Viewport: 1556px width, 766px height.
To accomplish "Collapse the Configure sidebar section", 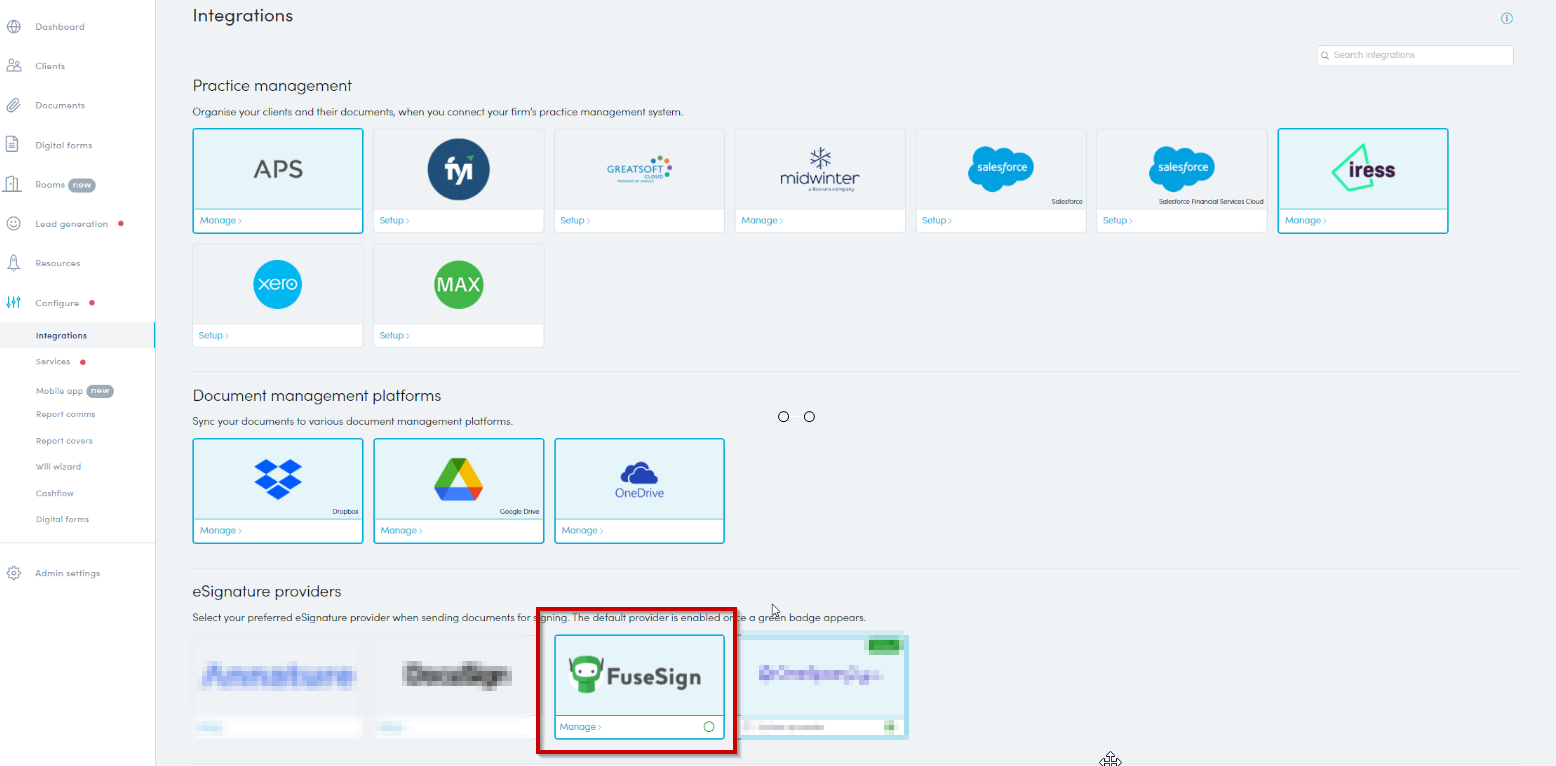I will point(57,303).
